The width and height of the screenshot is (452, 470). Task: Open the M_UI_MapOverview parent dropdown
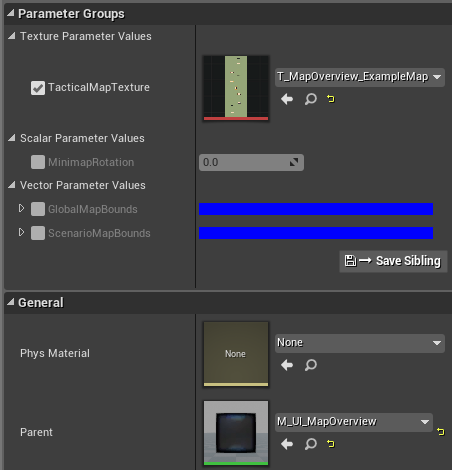(354, 422)
